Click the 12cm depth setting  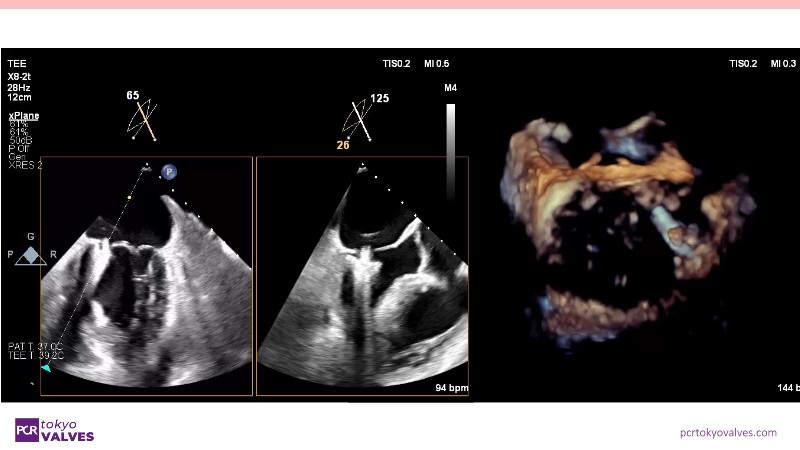point(19,99)
